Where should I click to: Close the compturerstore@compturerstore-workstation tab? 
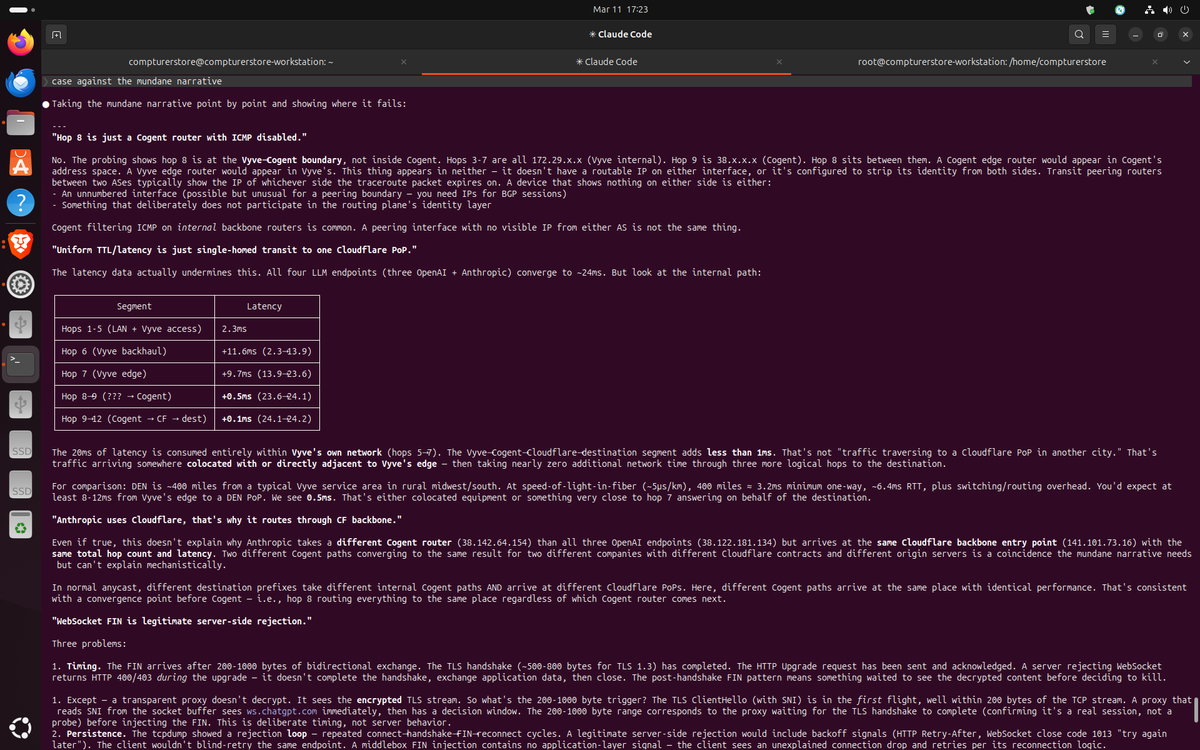(x=403, y=62)
